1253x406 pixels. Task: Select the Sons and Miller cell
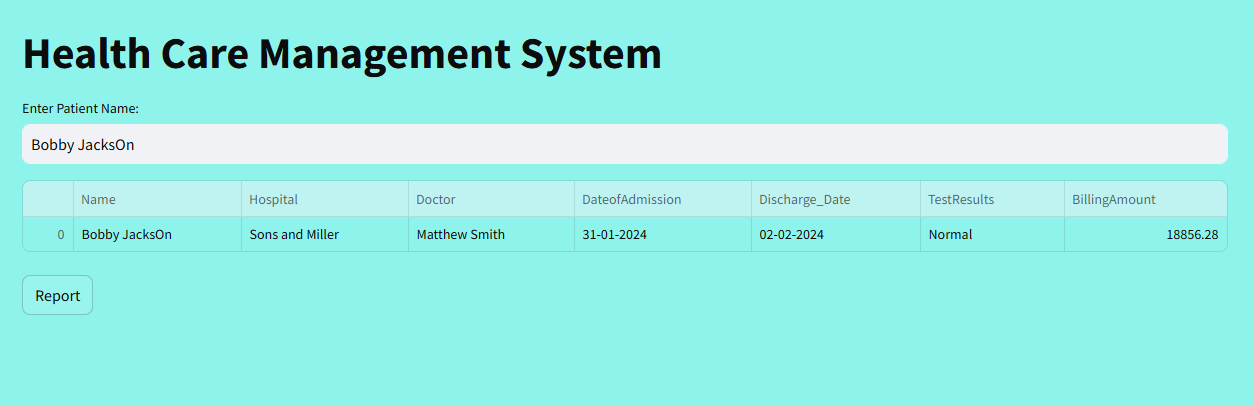[325, 235]
